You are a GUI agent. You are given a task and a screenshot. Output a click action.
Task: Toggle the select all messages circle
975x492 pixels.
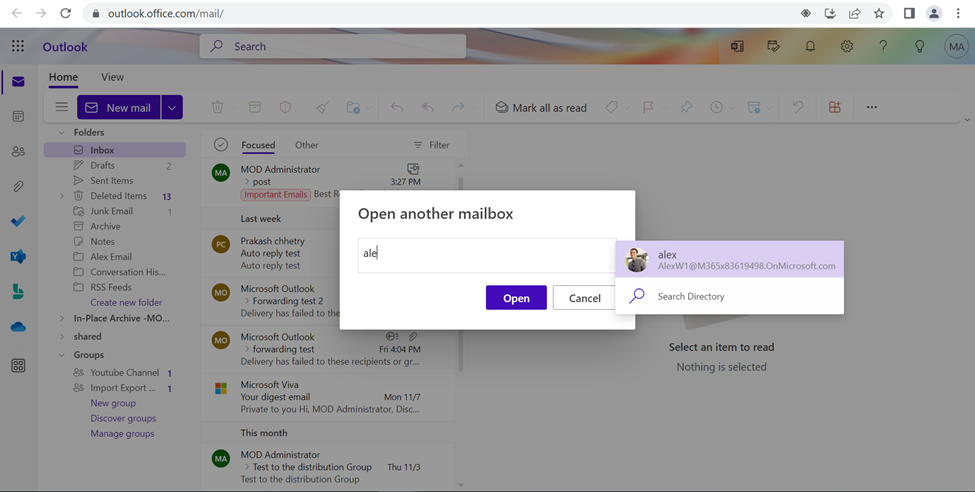coord(221,144)
